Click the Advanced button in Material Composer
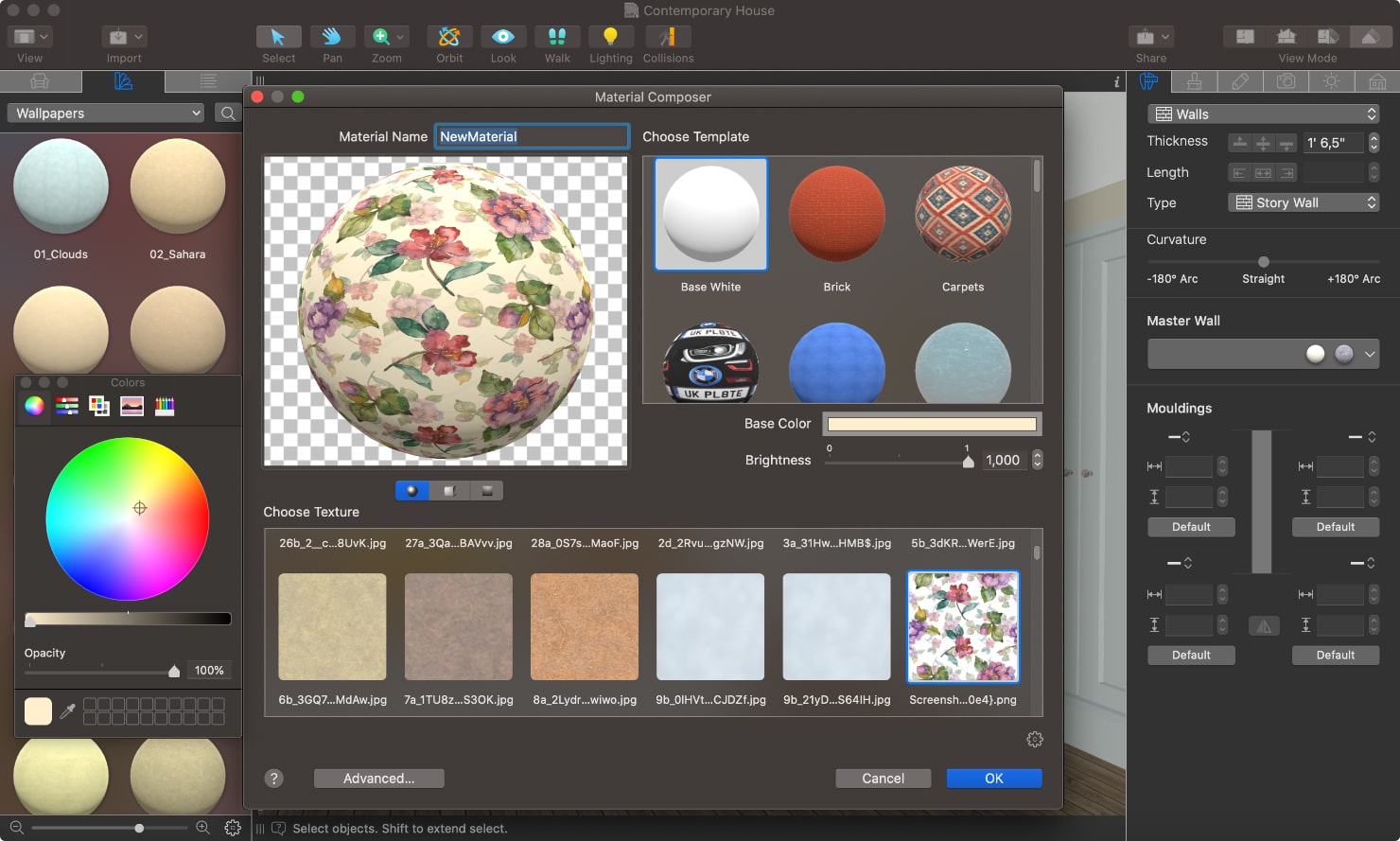This screenshot has height=841, width=1400. click(x=378, y=778)
